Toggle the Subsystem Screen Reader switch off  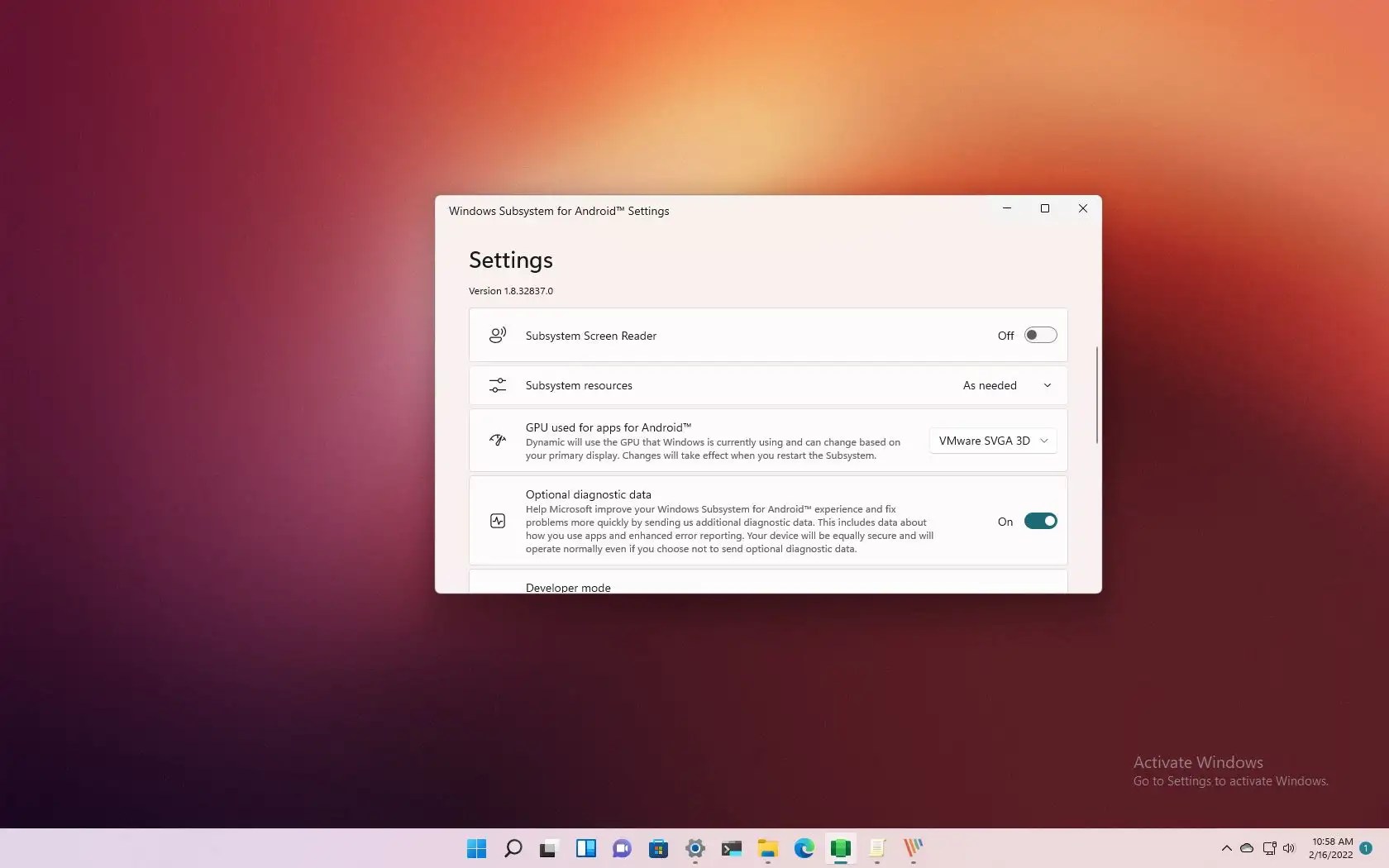(1039, 335)
